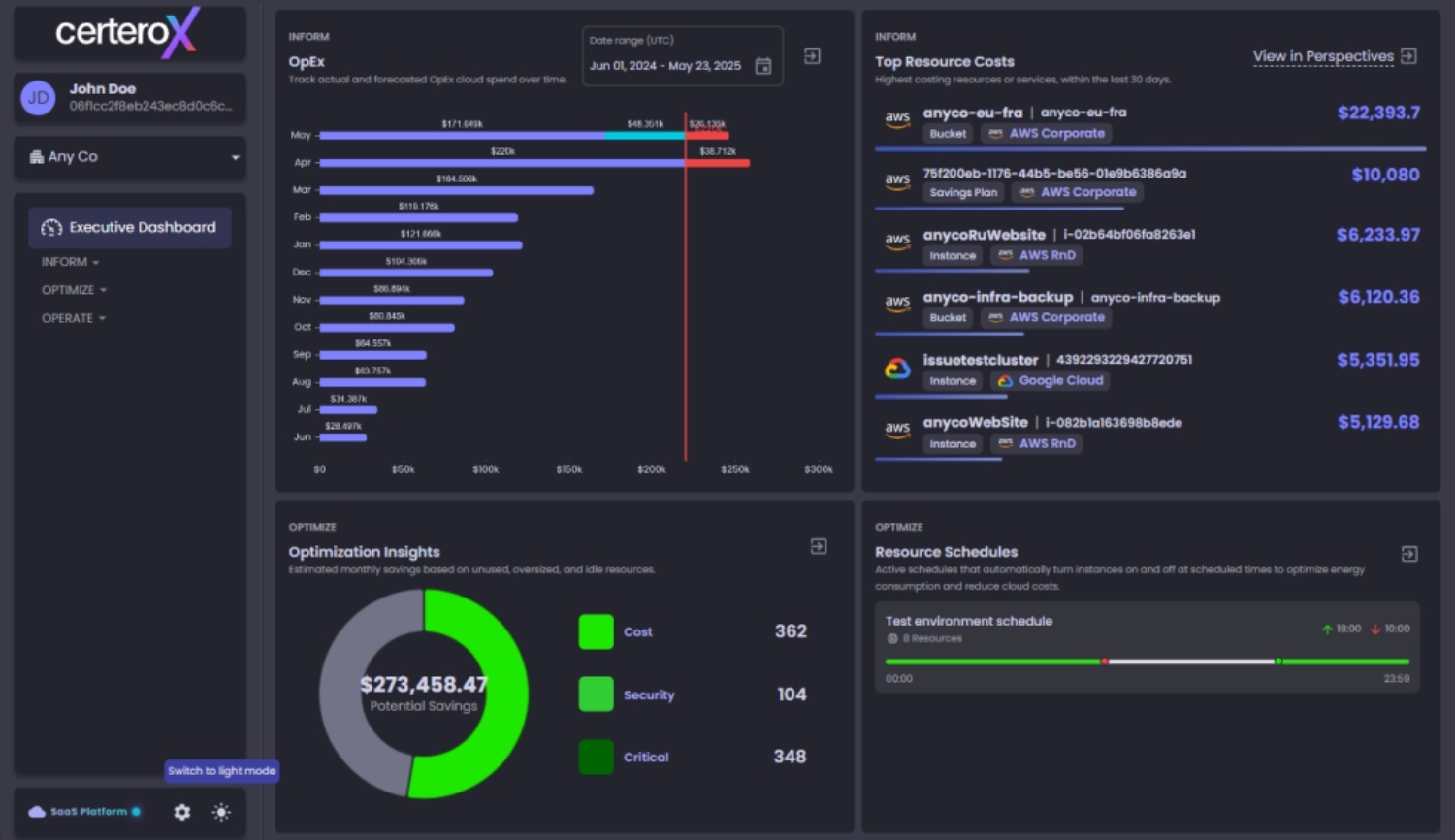Open the Optimization Insights detail arrow icon
This screenshot has width=1455, height=840.
pos(818,547)
